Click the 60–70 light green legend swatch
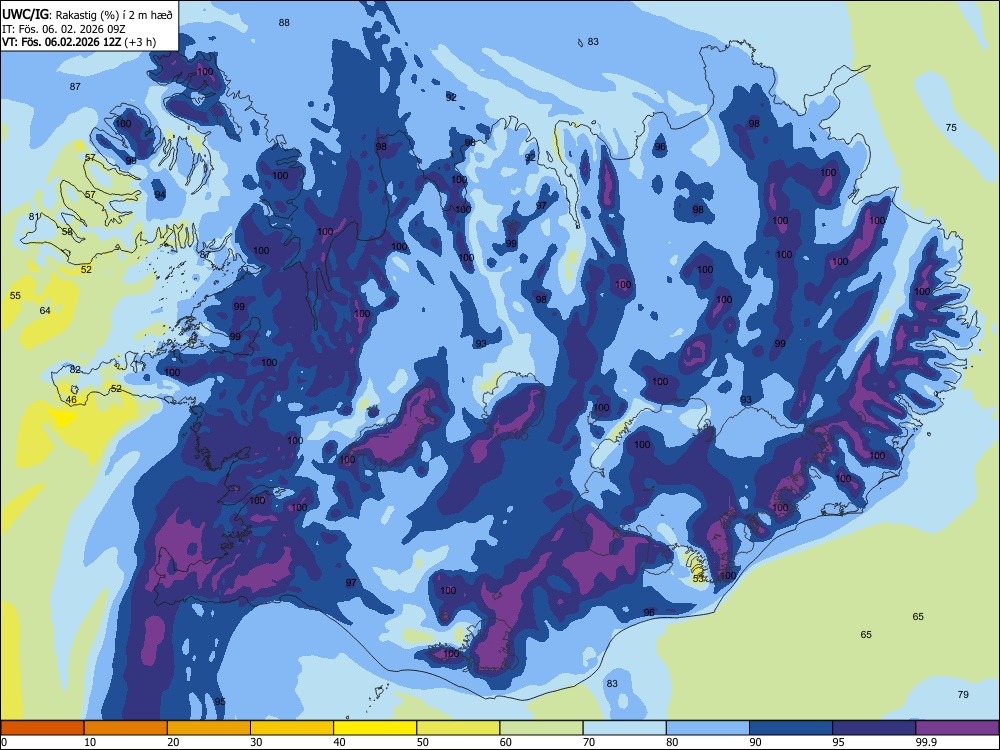The width and height of the screenshot is (1000, 750). [x=541, y=728]
